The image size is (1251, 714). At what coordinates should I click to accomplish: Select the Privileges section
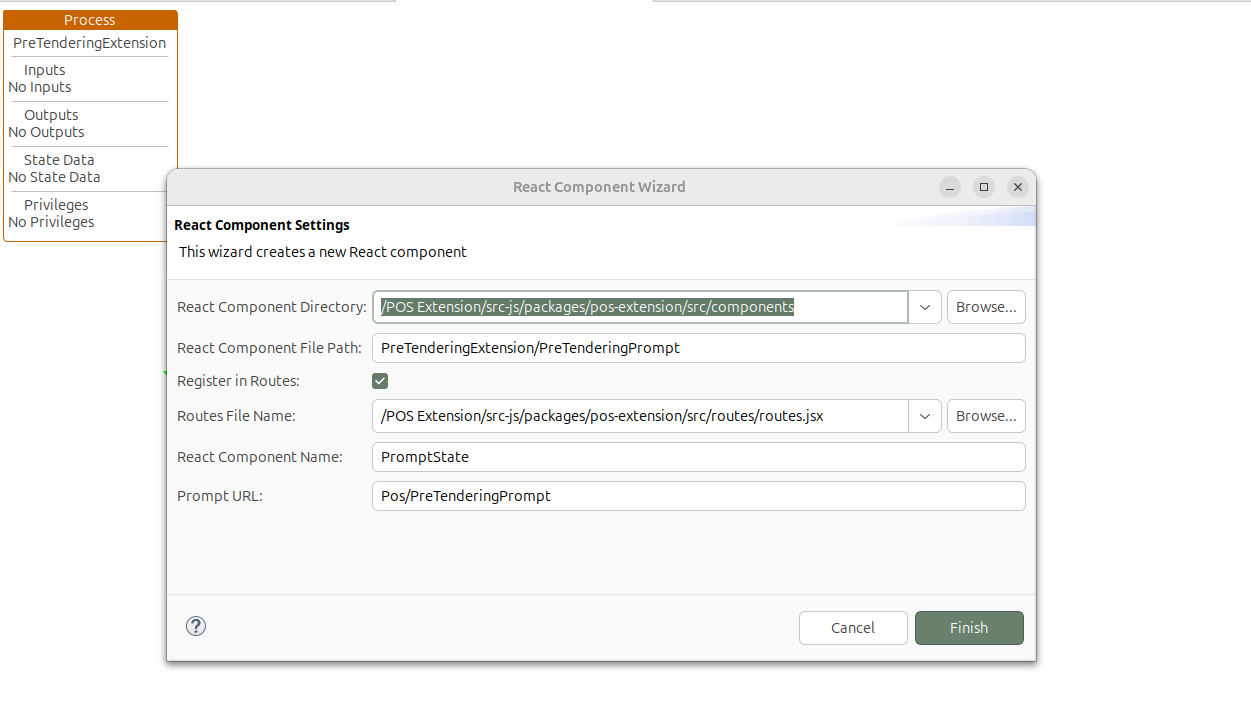pos(55,204)
